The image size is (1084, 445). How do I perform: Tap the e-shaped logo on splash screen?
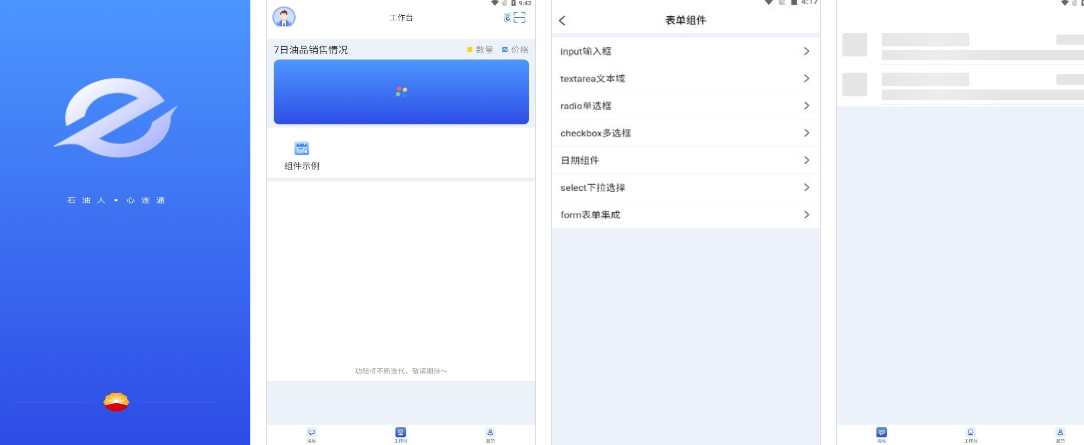click(x=116, y=117)
